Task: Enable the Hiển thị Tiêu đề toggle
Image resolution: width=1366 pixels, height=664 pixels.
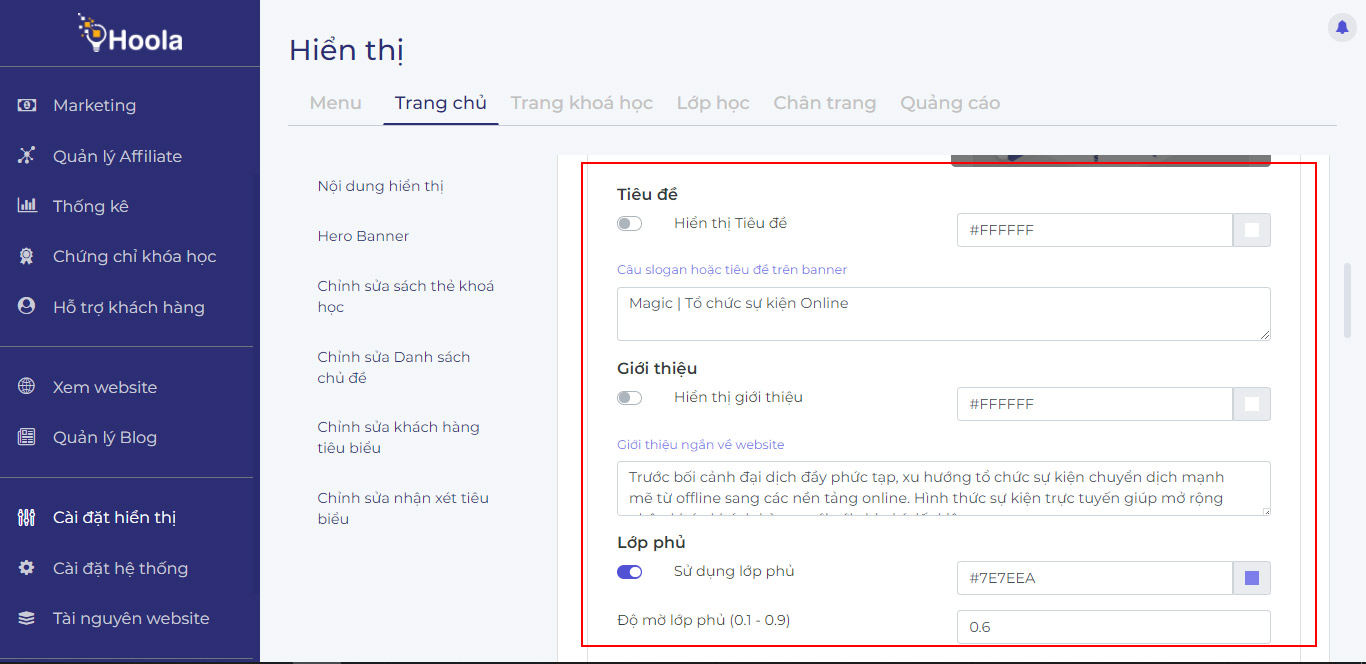Action: pos(629,224)
